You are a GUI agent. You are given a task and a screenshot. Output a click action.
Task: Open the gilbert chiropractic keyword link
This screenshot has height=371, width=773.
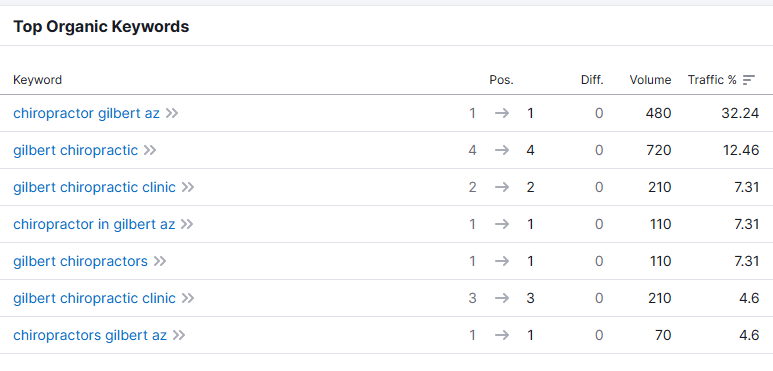coord(75,150)
